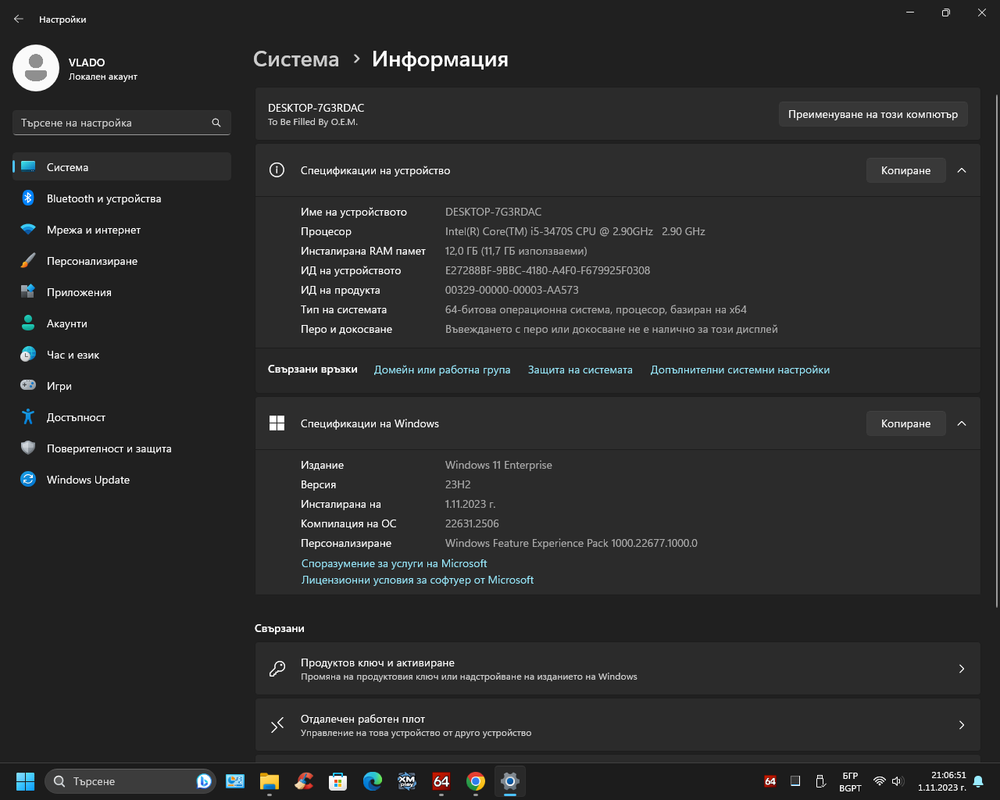
Task: Click the search magnifier in settings field
Action: 216,122
